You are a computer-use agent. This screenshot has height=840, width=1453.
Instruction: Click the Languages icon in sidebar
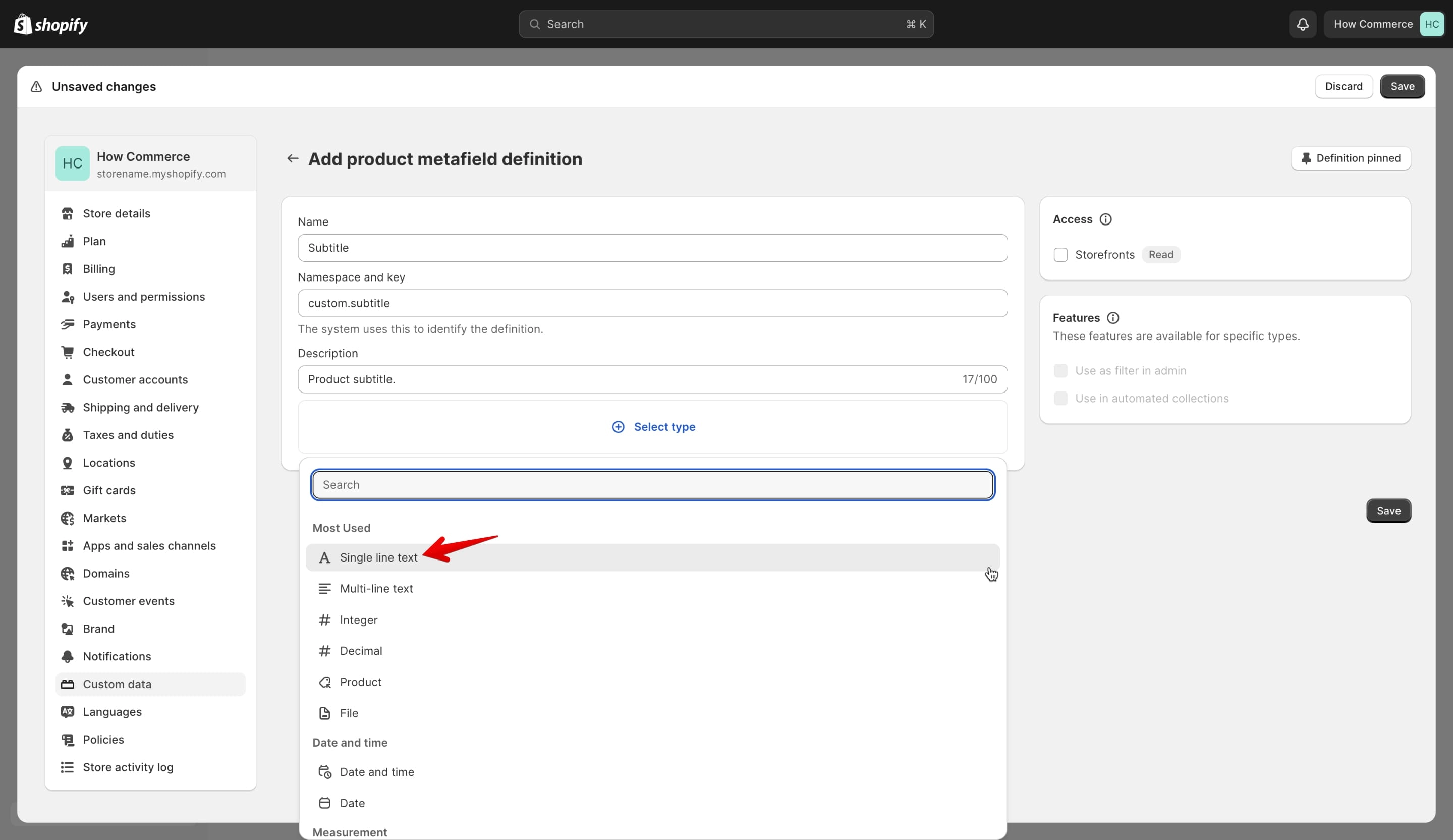tap(68, 711)
